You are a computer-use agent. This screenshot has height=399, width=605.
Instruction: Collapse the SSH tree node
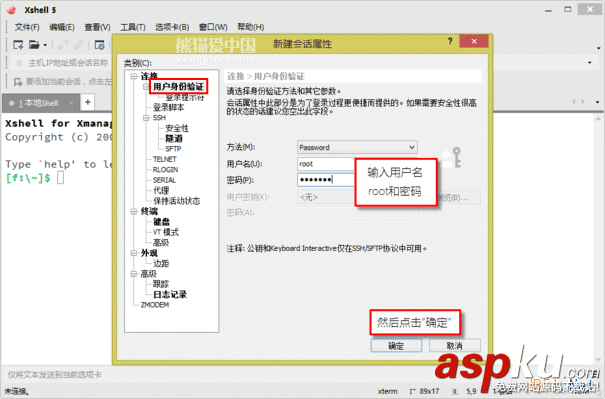coord(146,118)
